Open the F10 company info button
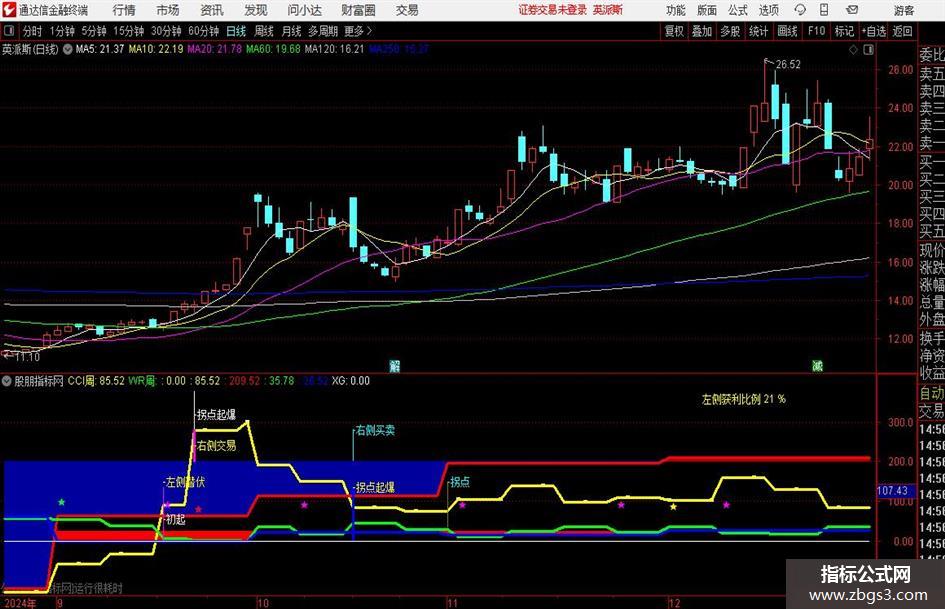The height and width of the screenshot is (609, 945). pyautogui.click(x=816, y=31)
